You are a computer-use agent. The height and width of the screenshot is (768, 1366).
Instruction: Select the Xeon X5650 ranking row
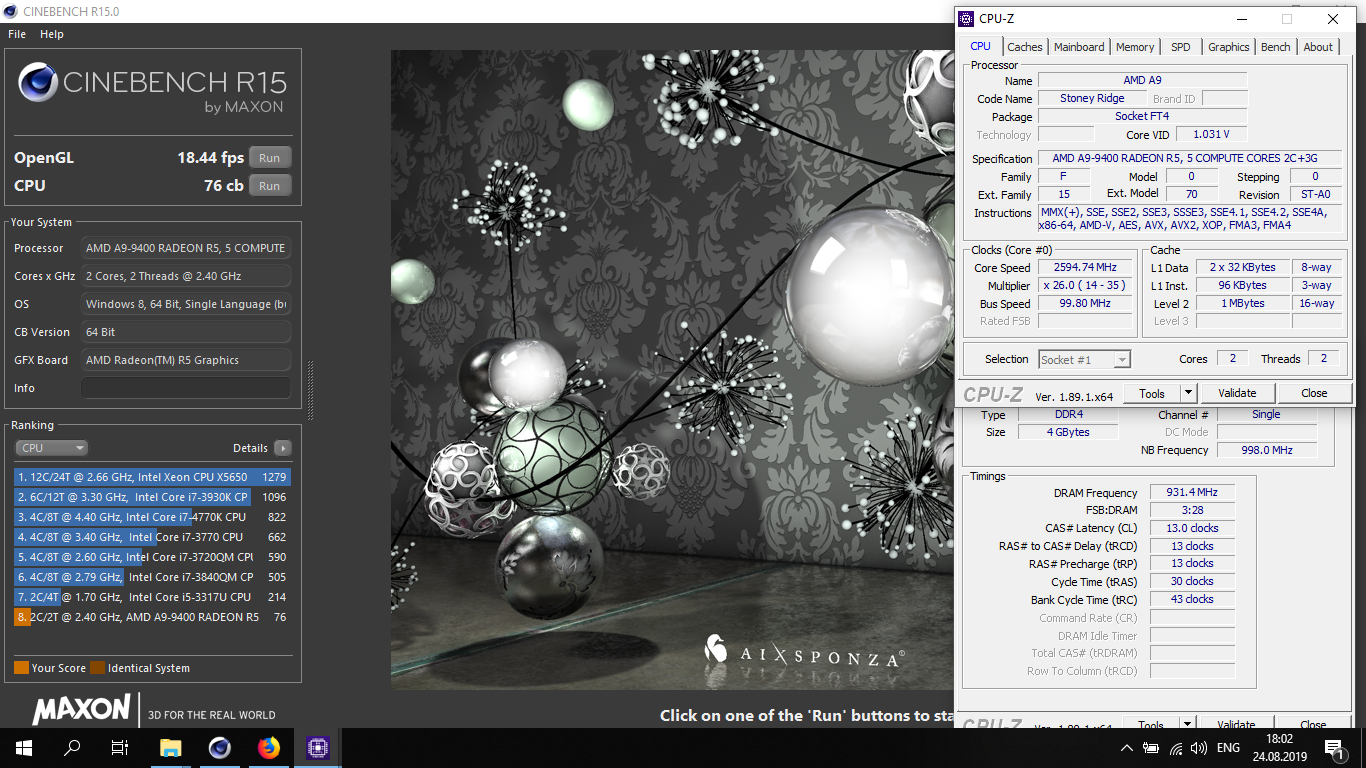point(151,477)
